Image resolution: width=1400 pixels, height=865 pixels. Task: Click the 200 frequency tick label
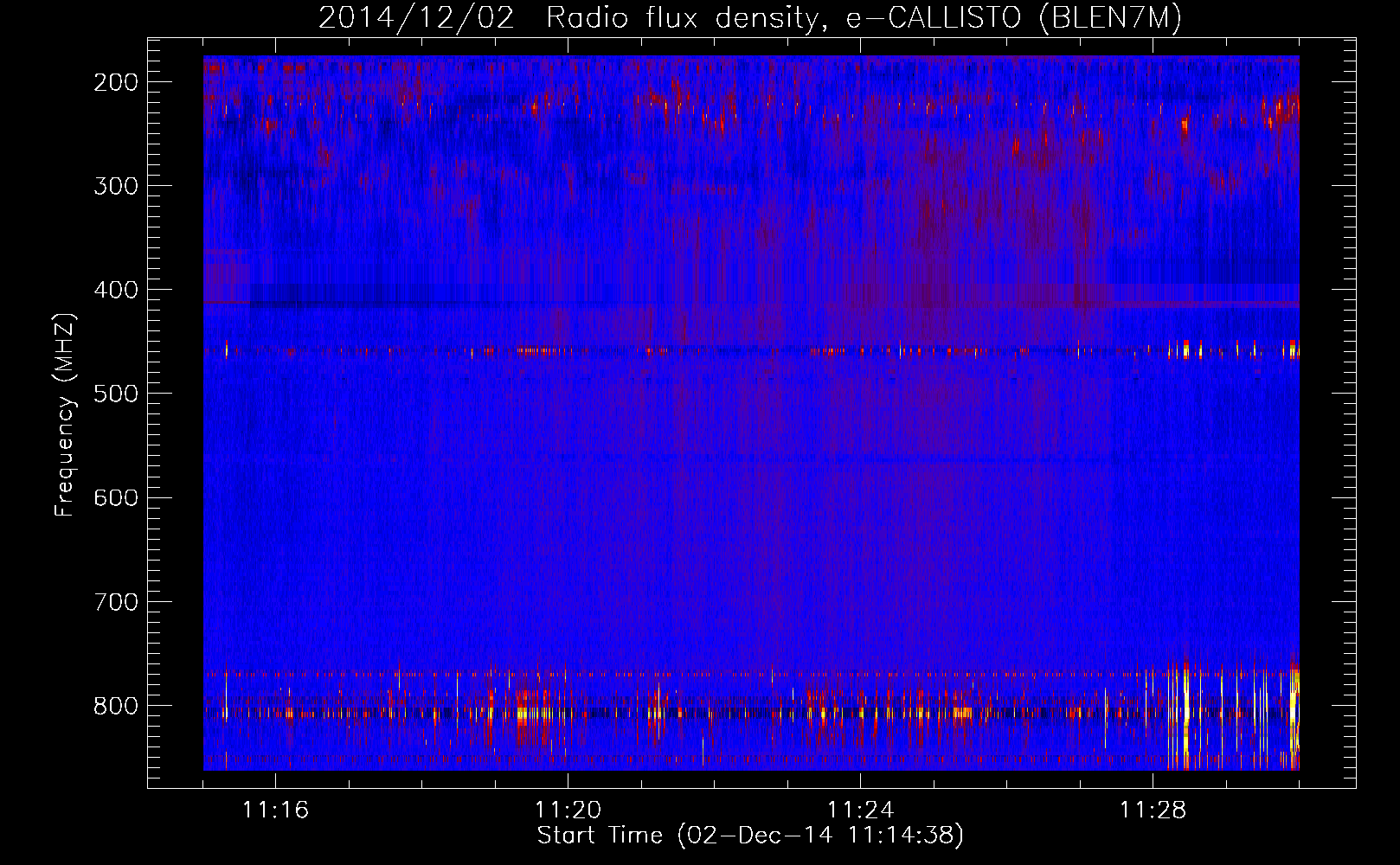pos(115,82)
